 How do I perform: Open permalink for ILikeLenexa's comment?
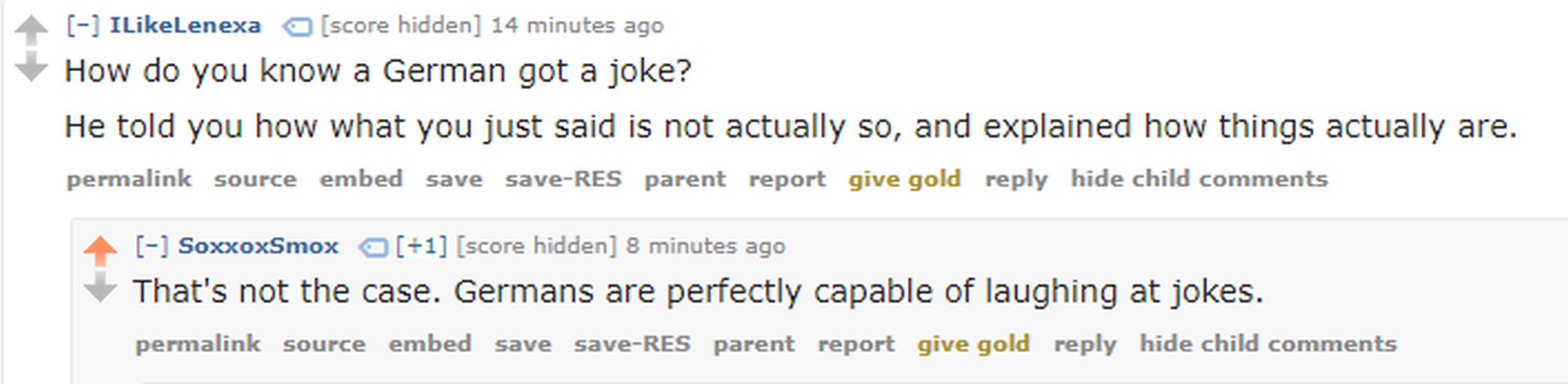click(129, 179)
